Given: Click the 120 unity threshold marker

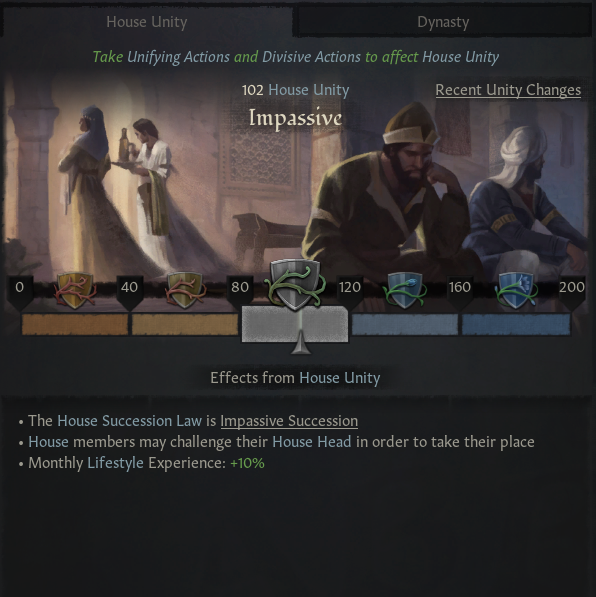Looking at the screenshot, I should 350,292.
